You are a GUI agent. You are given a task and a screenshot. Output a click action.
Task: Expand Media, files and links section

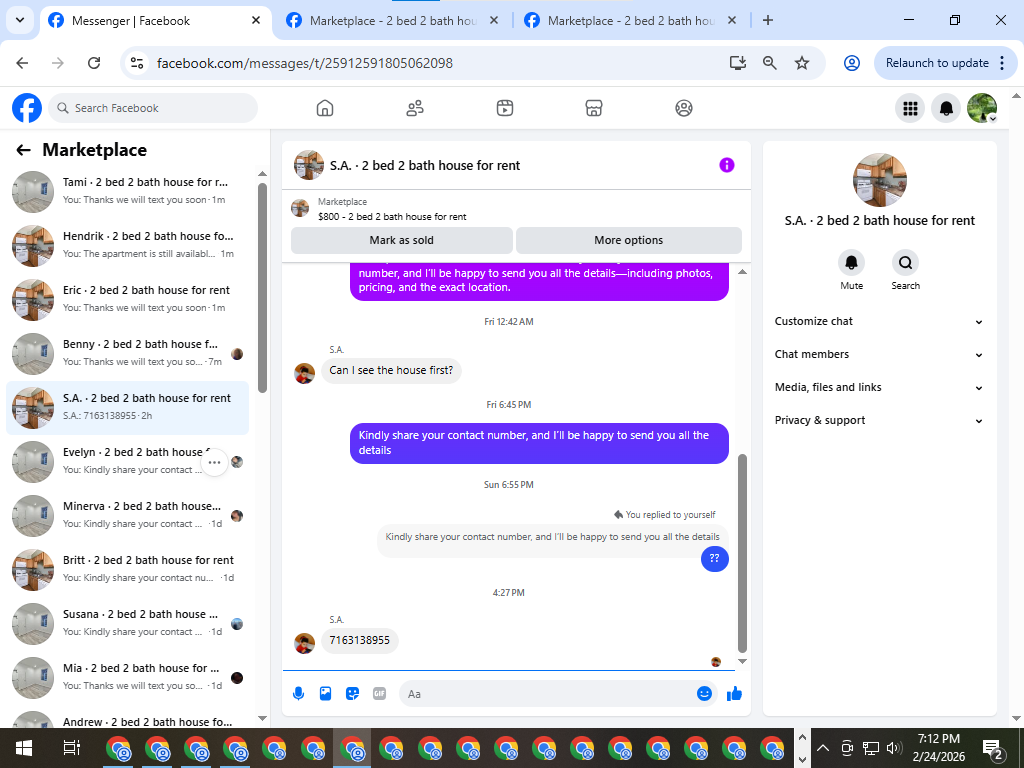(x=878, y=387)
